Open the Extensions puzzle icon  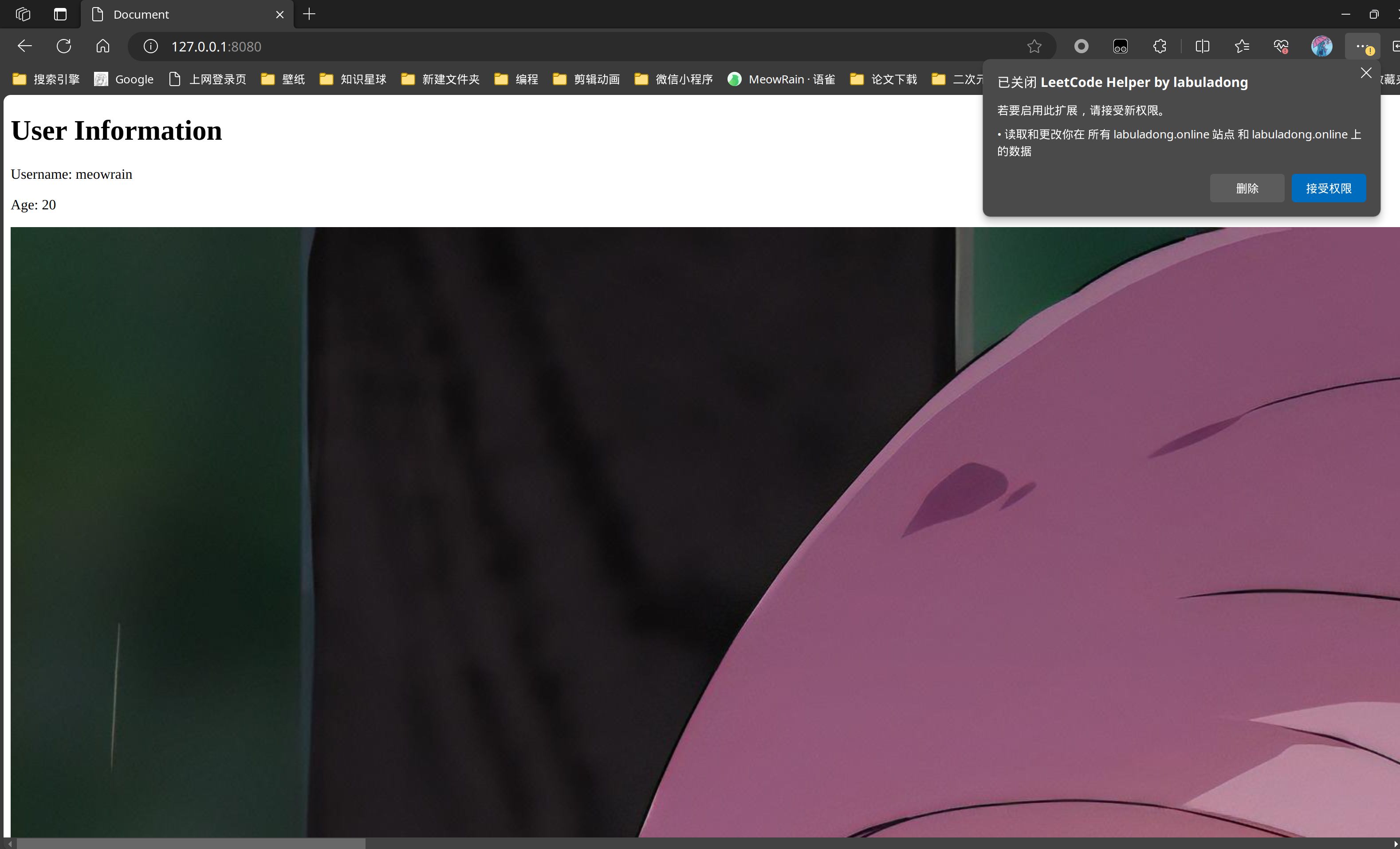(1159, 46)
